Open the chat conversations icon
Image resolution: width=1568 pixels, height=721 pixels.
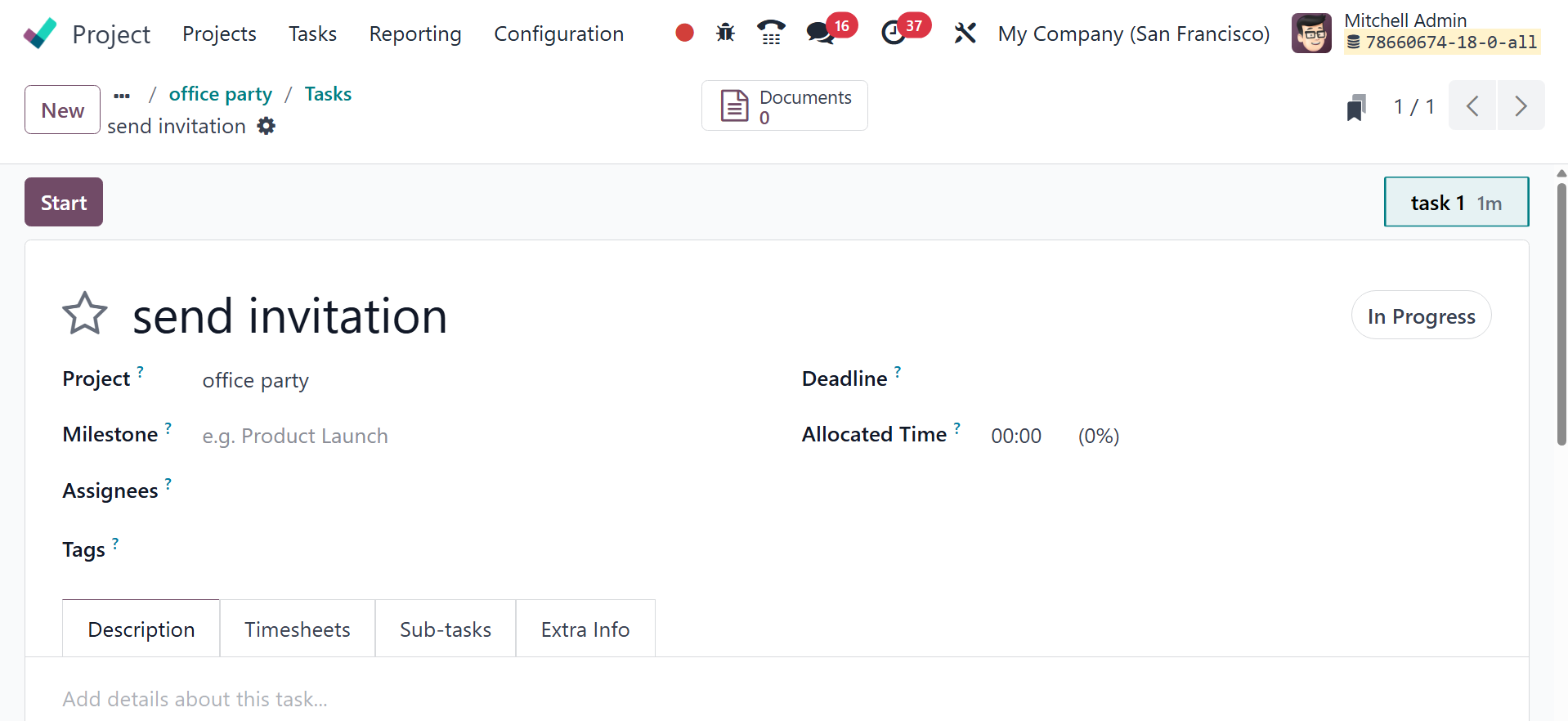pyautogui.click(x=820, y=33)
